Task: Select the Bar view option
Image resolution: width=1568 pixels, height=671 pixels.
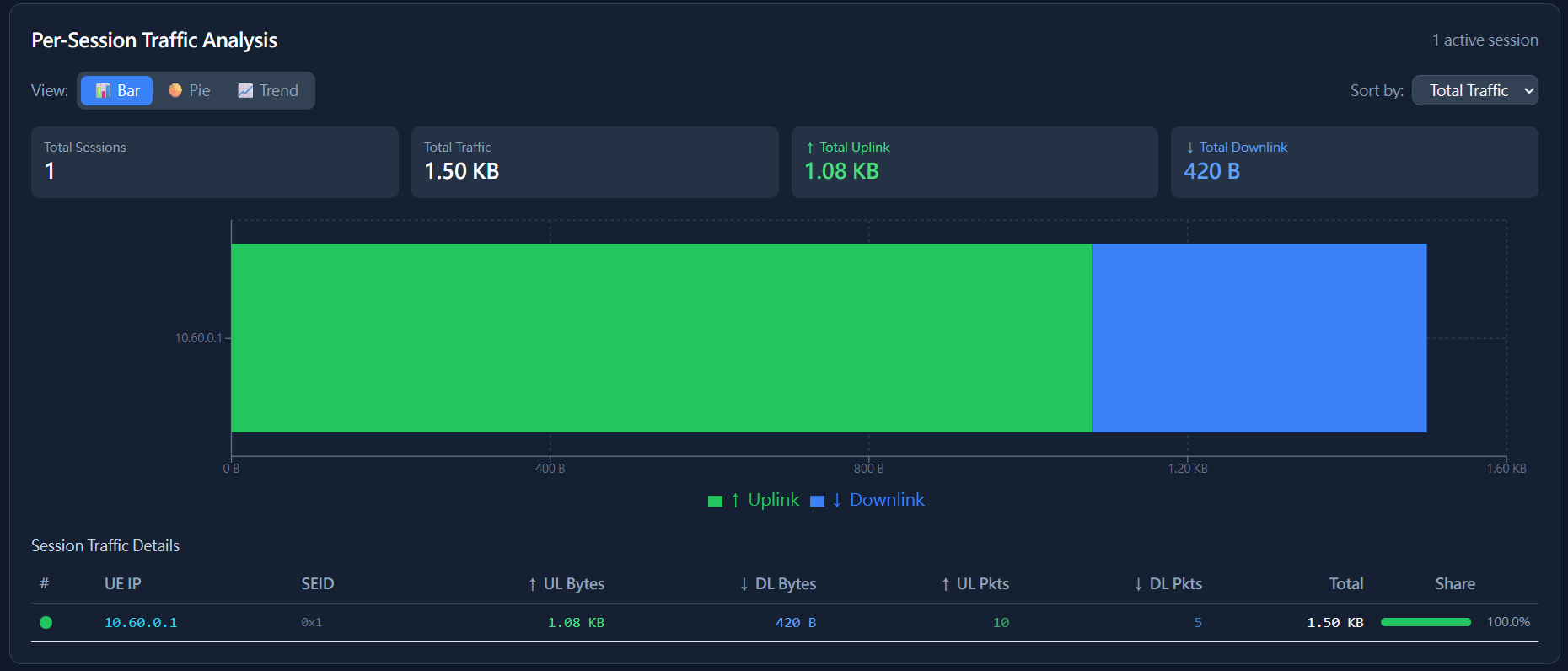Action: coord(117,90)
